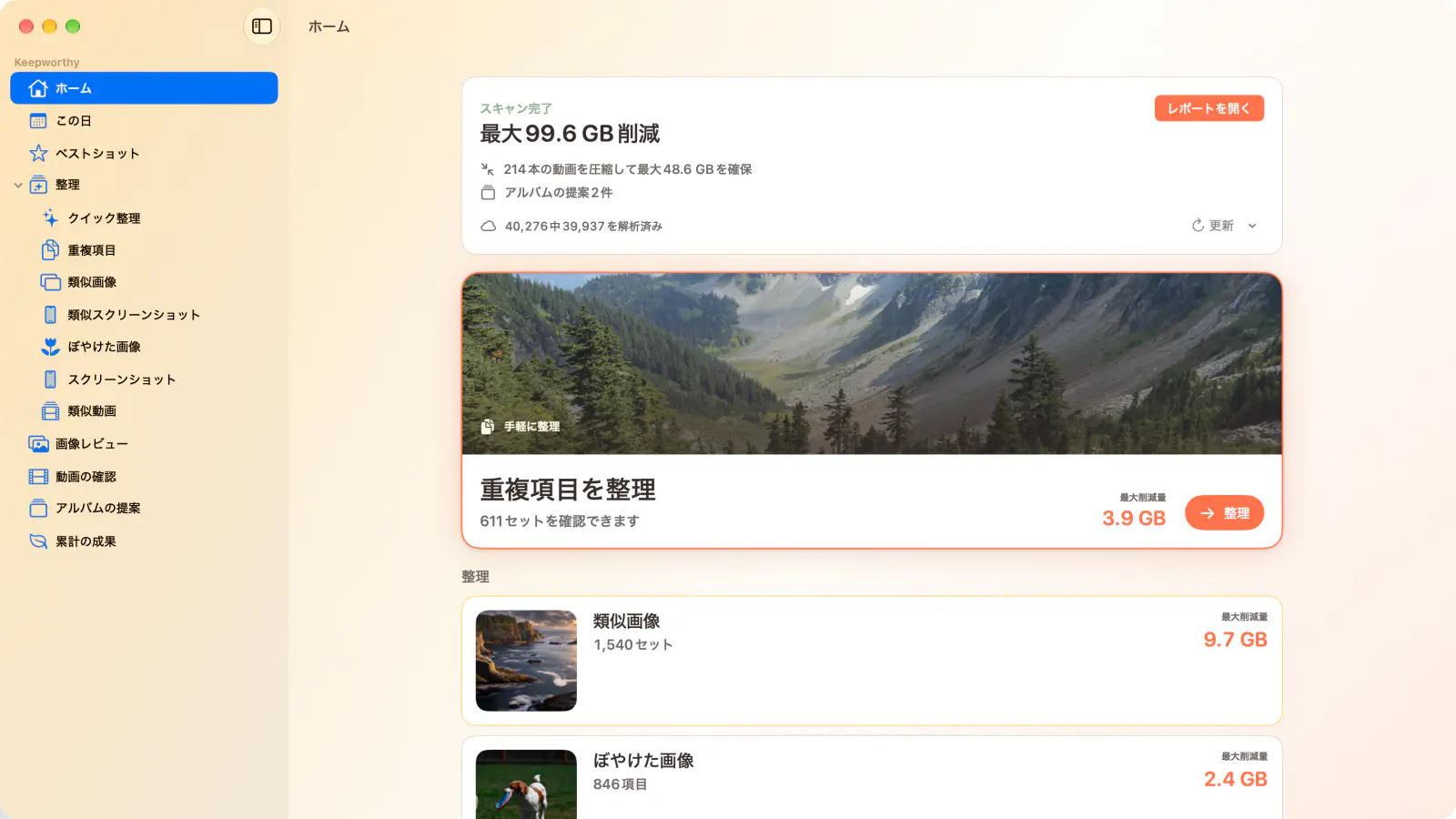The image size is (1456, 819).
Task: Click the phone icon for 類似スクリーンショット
Action: (51, 315)
